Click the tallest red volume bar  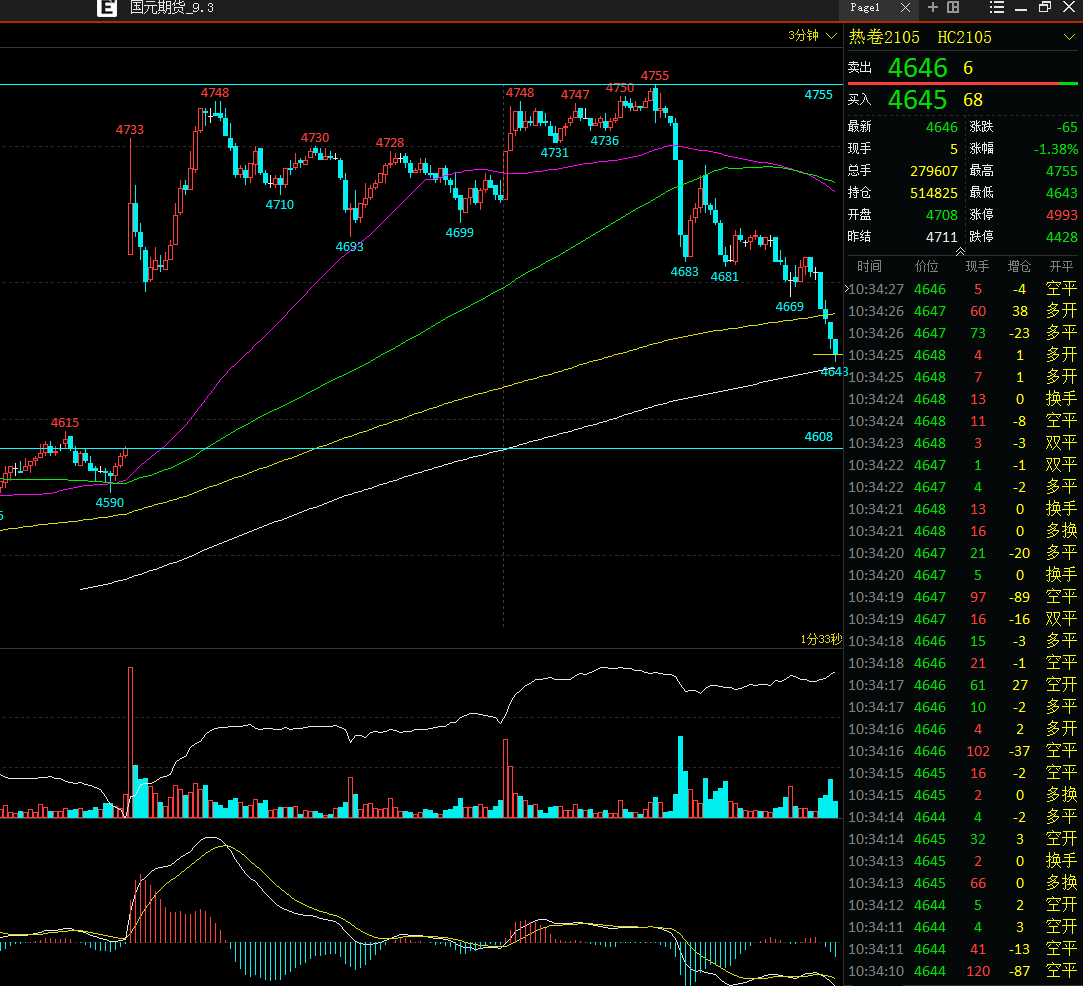point(131,742)
